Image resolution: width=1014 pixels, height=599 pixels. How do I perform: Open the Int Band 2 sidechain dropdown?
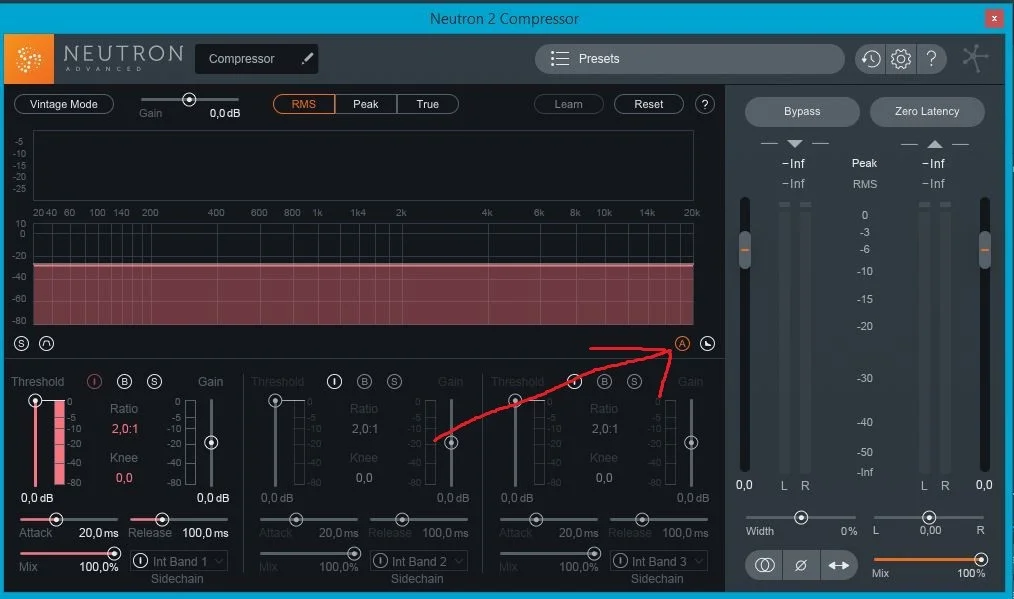418,561
